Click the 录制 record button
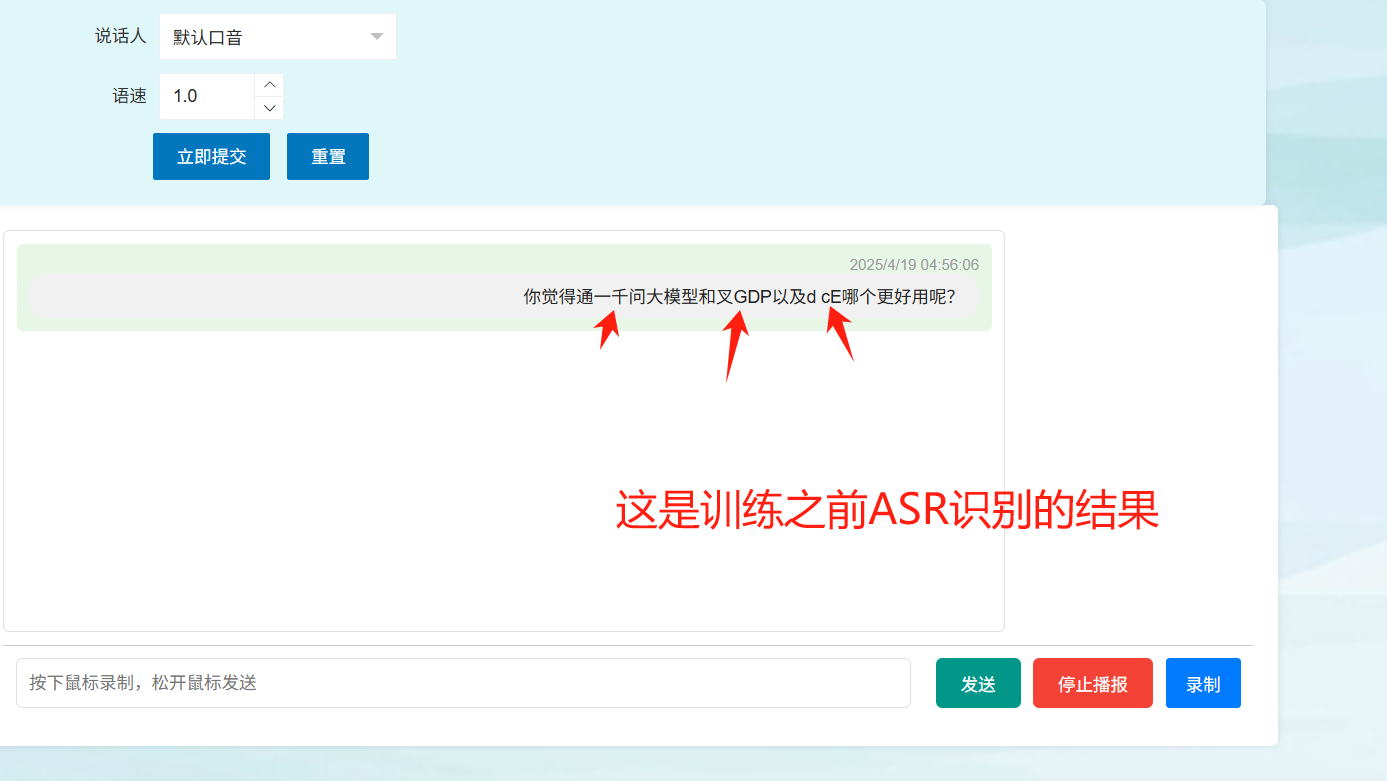1387x781 pixels. [1203, 683]
